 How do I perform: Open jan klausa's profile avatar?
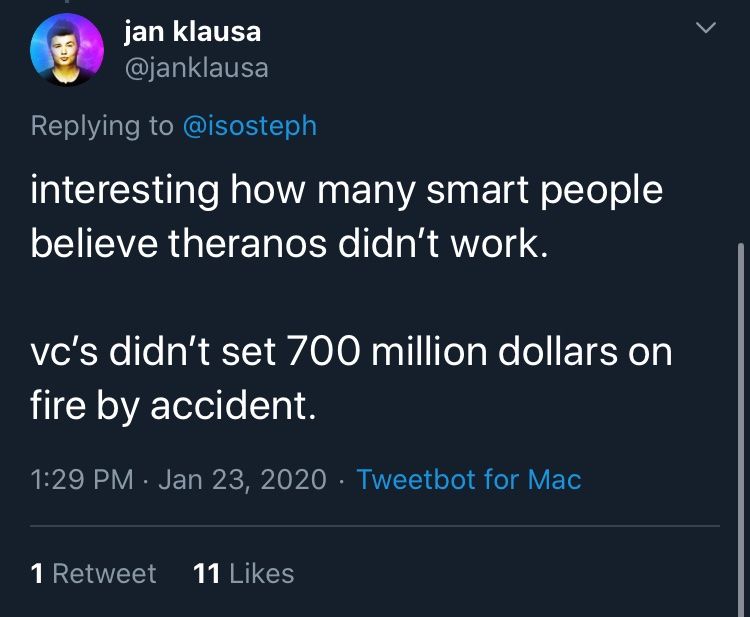[67, 50]
